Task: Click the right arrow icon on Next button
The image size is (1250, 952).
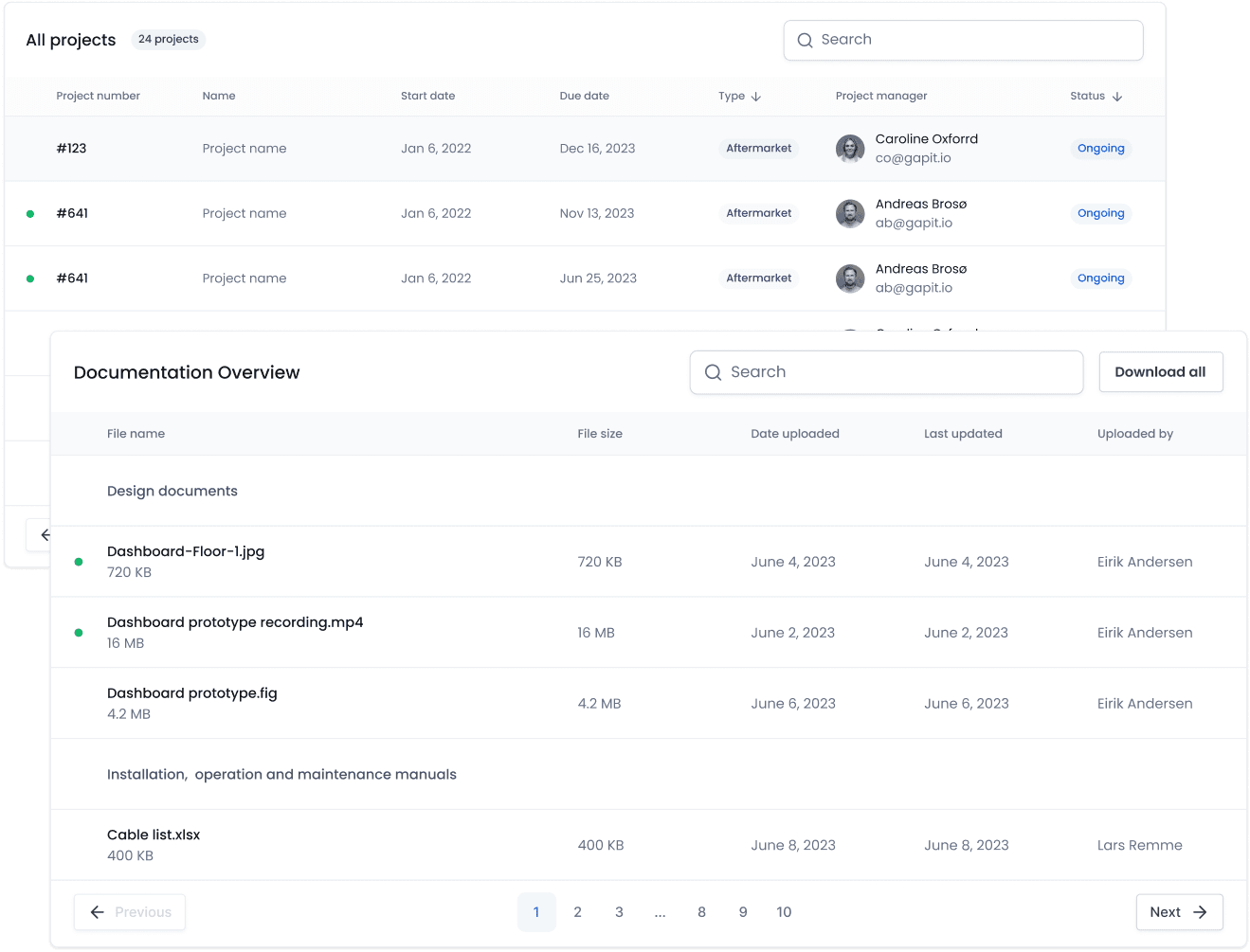Action: pyautogui.click(x=1200, y=912)
